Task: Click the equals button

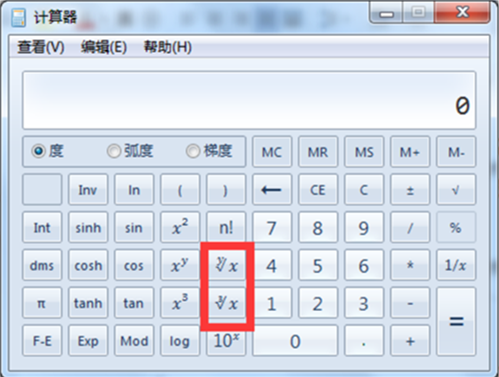Action: click(x=456, y=322)
